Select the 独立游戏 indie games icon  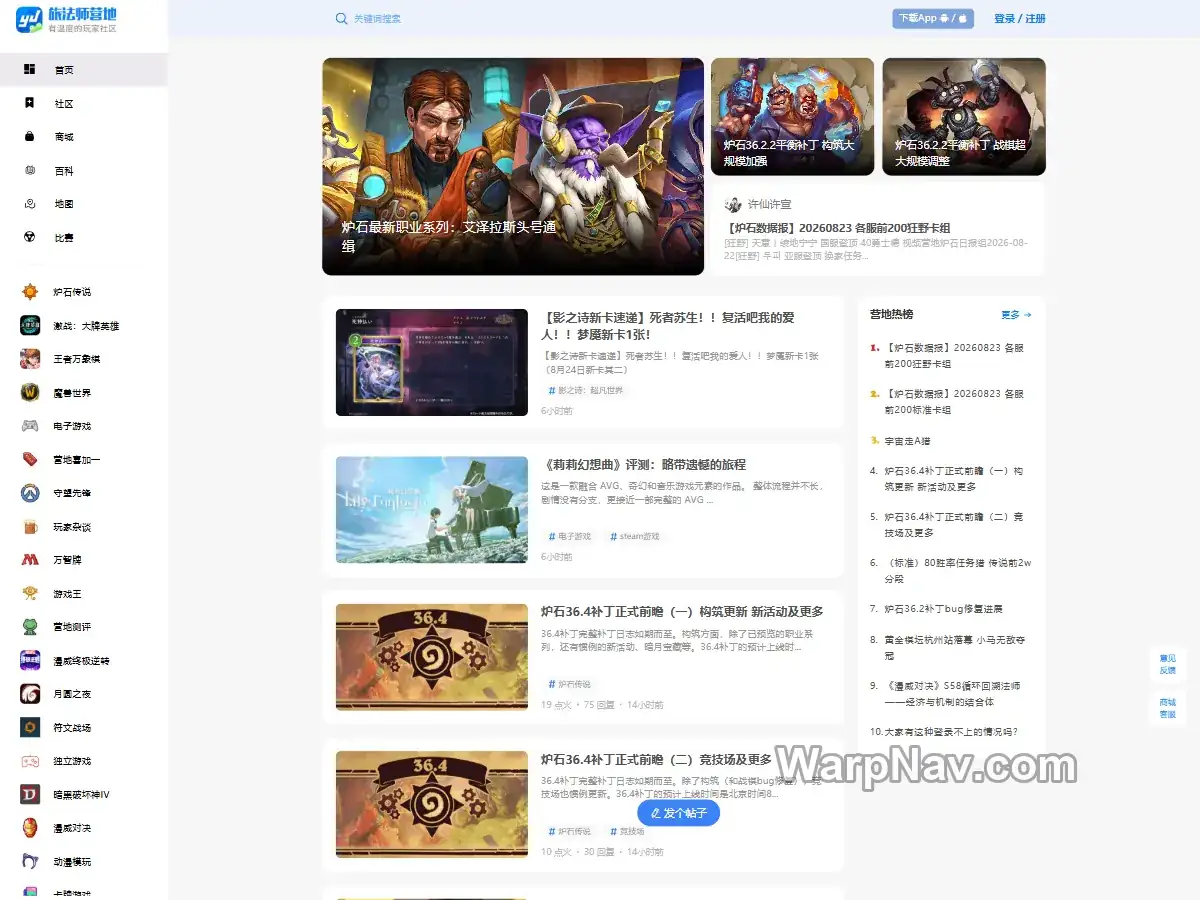pos(30,761)
